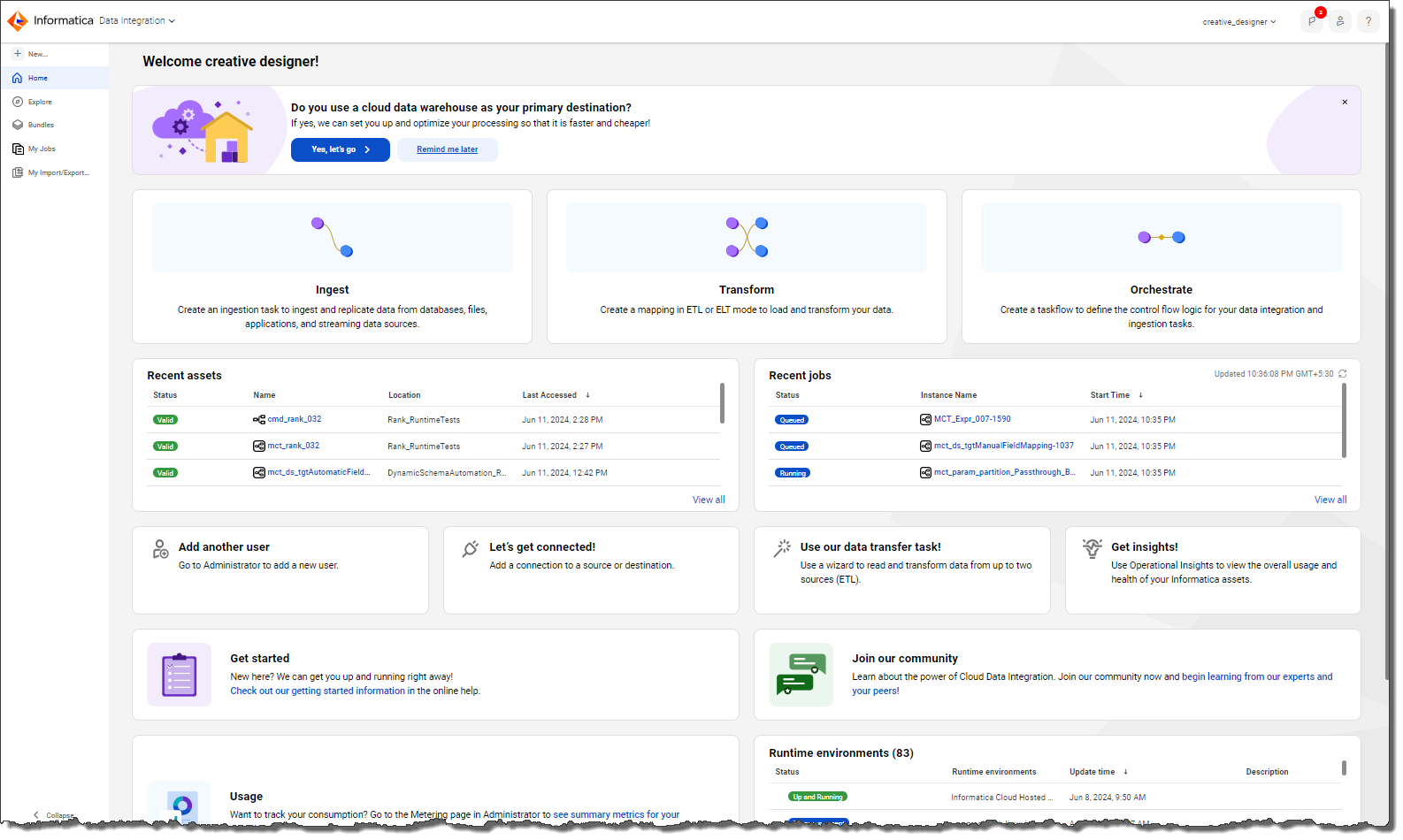The image size is (1403, 840).
Task: Click View all under Recent jobs
Action: 1330,500
